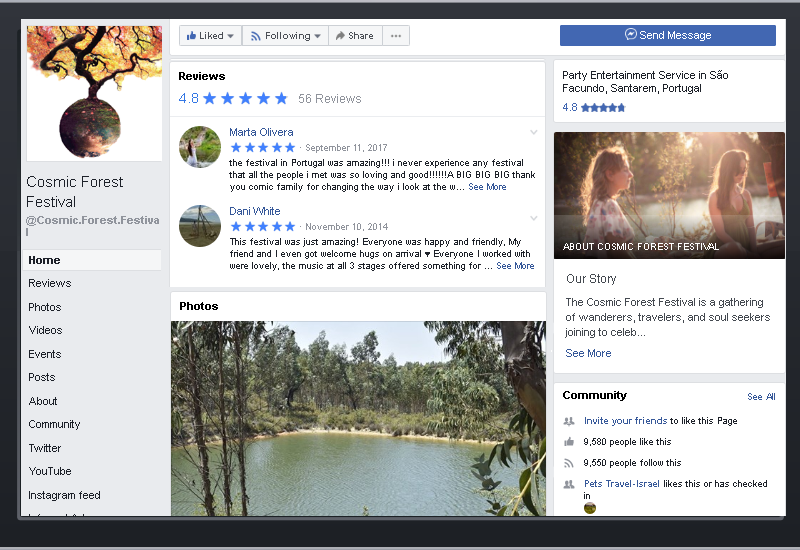The height and width of the screenshot is (550, 800).
Task: Open Dani White's profile name link
Action: click(255, 211)
